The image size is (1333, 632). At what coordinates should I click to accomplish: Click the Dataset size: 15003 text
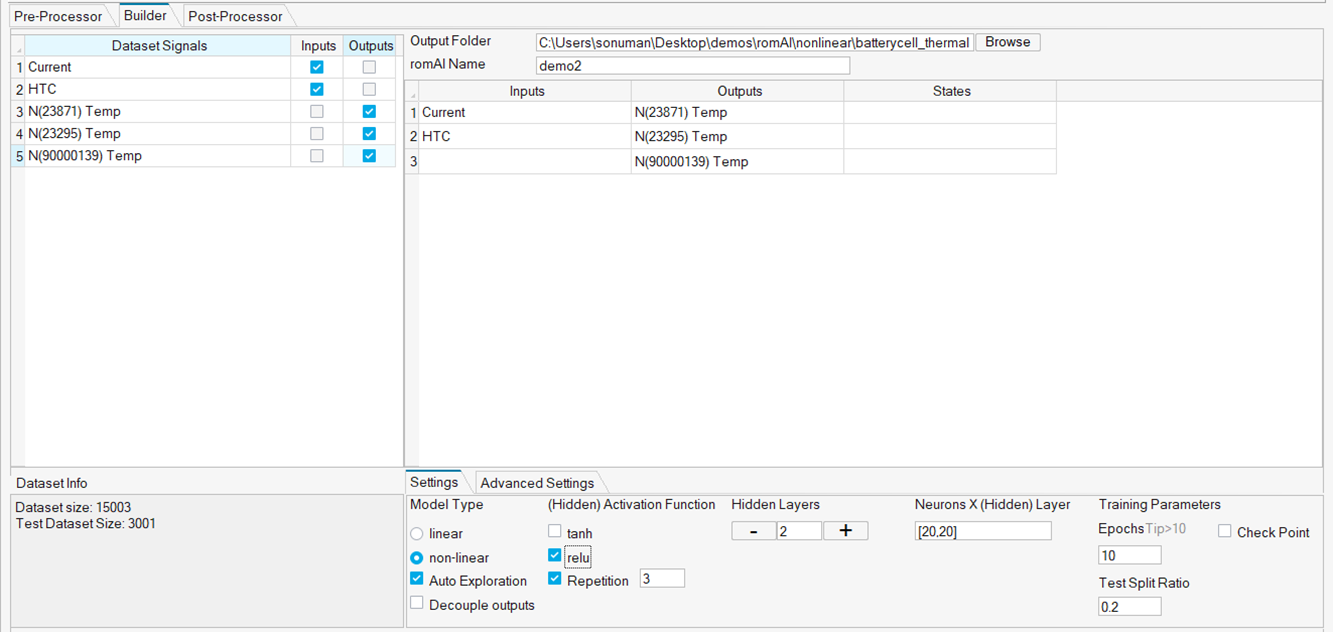pyautogui.click(x=73, y=507)
